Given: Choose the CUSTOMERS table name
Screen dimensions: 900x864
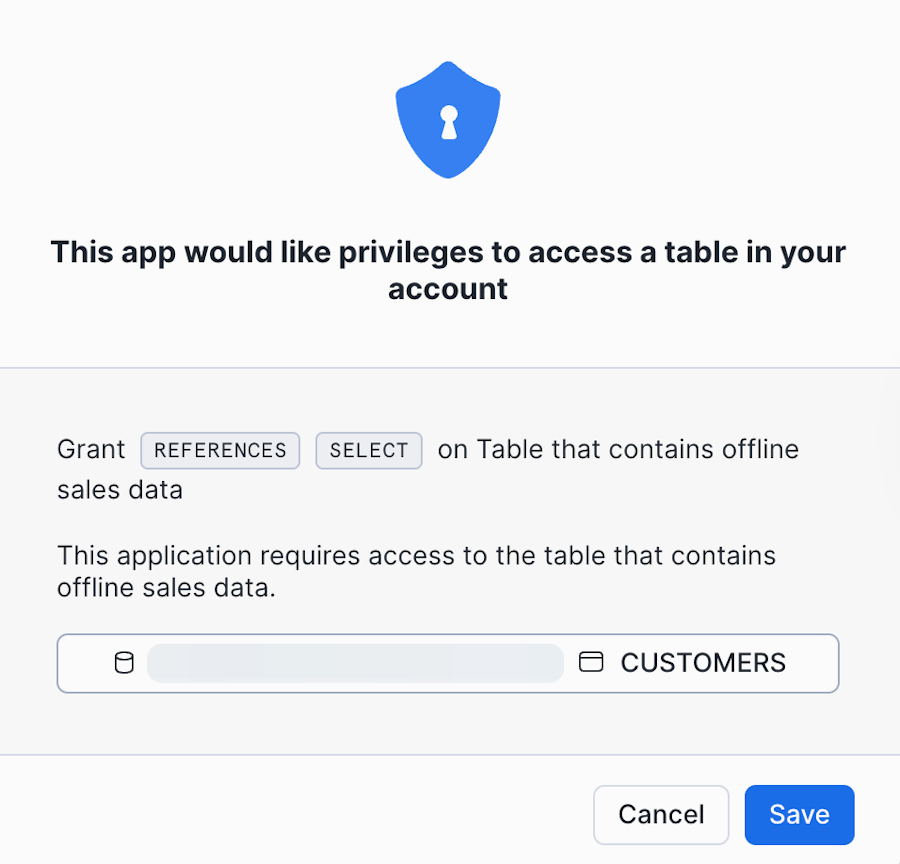Looking at the screenshot, I should tap(703, 663).
